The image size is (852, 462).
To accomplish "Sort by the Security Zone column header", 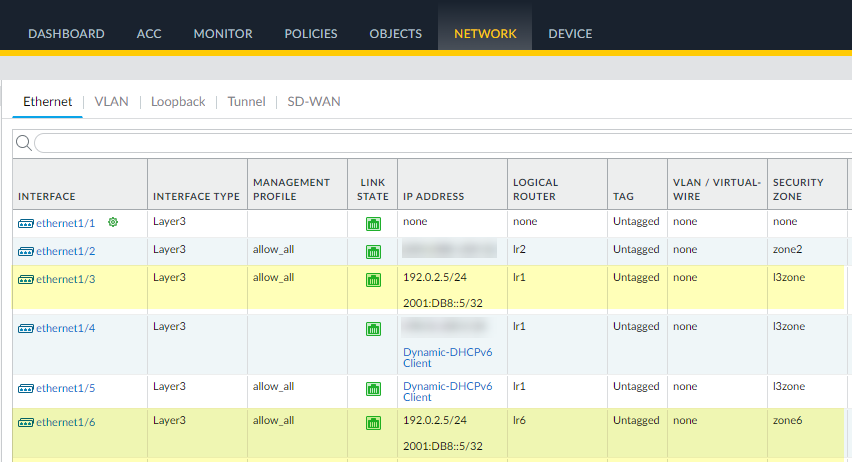I will (x=798, y=189).
